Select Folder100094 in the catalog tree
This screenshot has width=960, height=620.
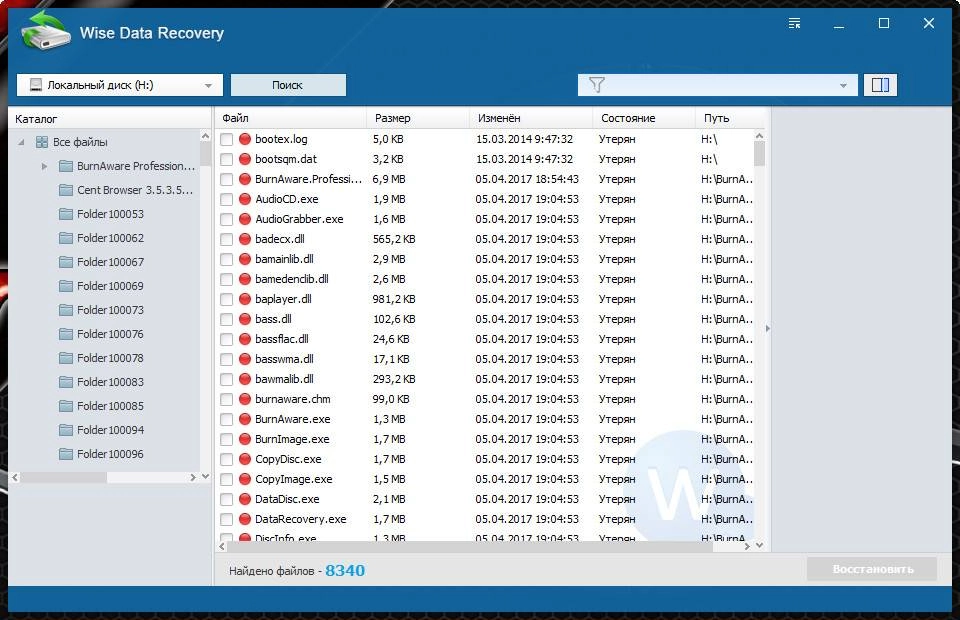[x=110, y=430]
